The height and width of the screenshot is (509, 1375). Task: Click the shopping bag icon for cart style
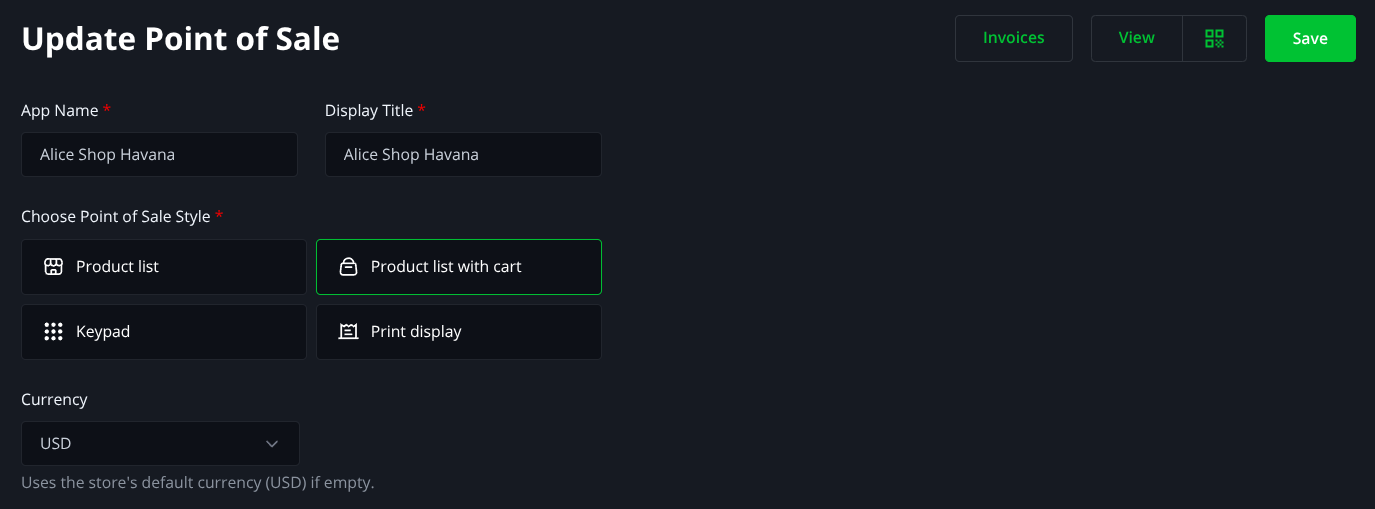[348, 267]
